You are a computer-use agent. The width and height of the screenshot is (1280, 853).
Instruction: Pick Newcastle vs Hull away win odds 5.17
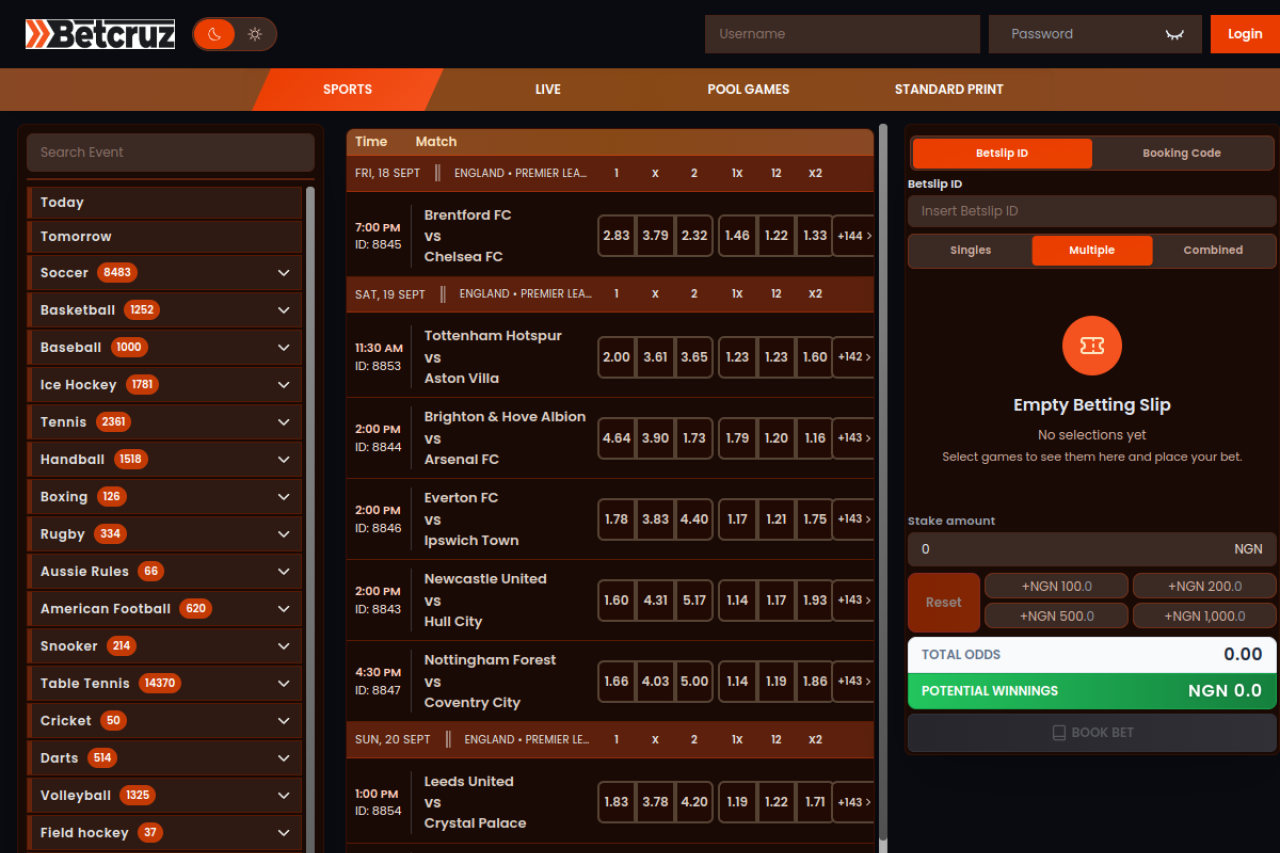point(694,600)
